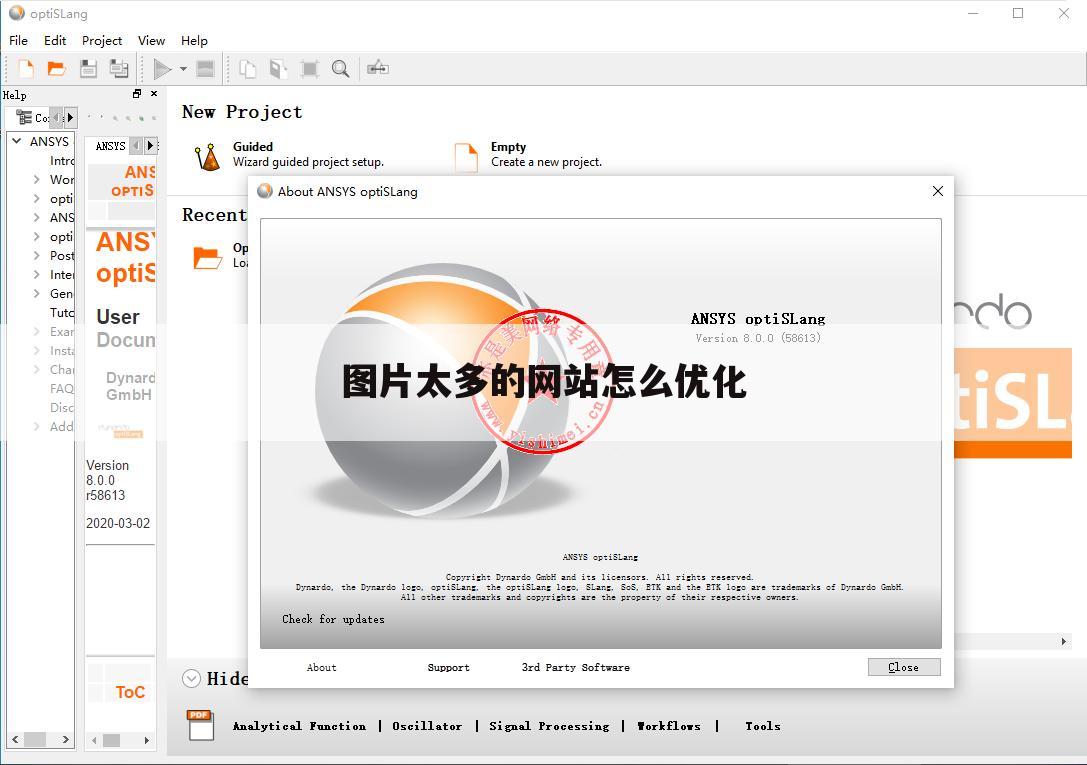Switch to the Support tab
The width and height of the screenshot is (1087, 765).
pyautogui.click(x=448, y=667)
